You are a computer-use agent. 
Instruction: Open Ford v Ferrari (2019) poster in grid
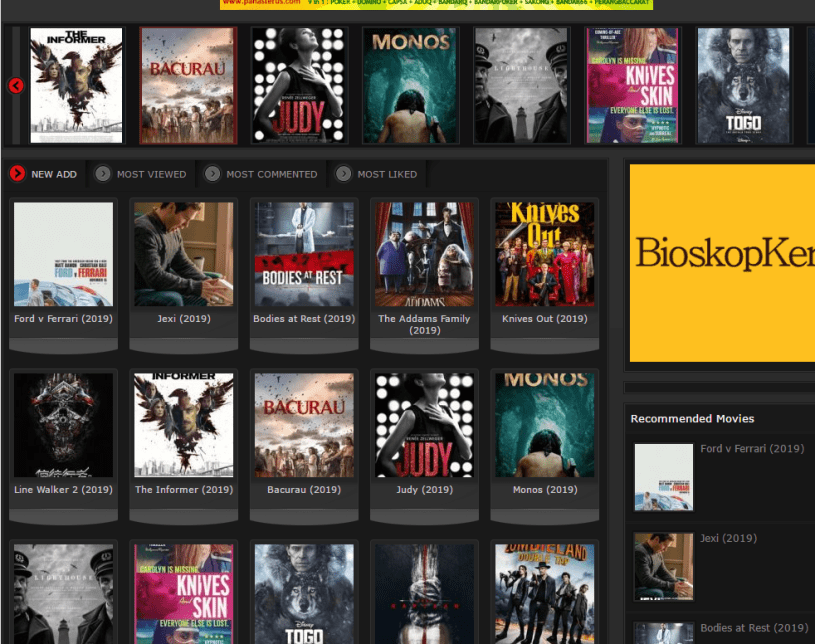tap(63, 254)
